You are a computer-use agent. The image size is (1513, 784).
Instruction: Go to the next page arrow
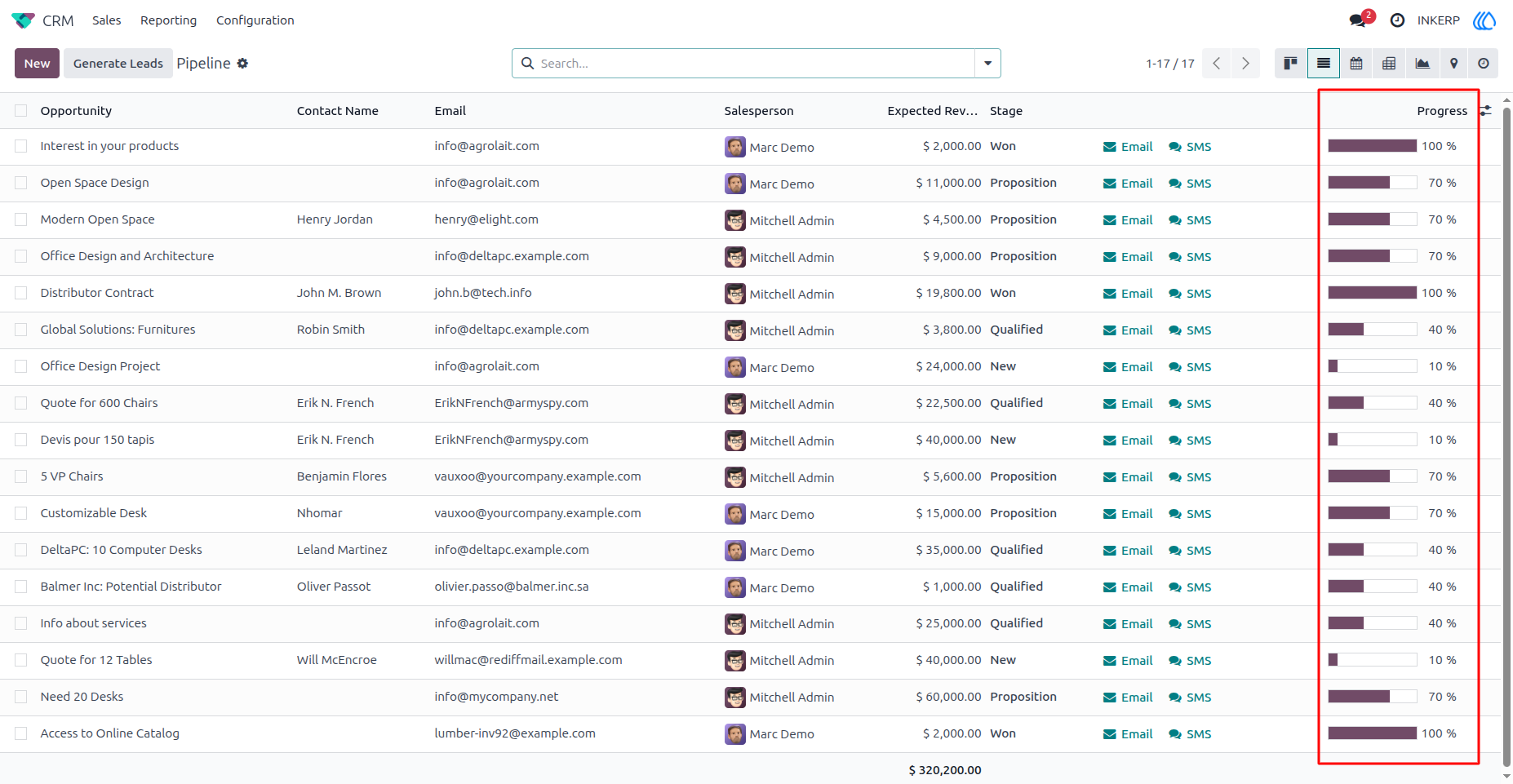point(1245,64)
